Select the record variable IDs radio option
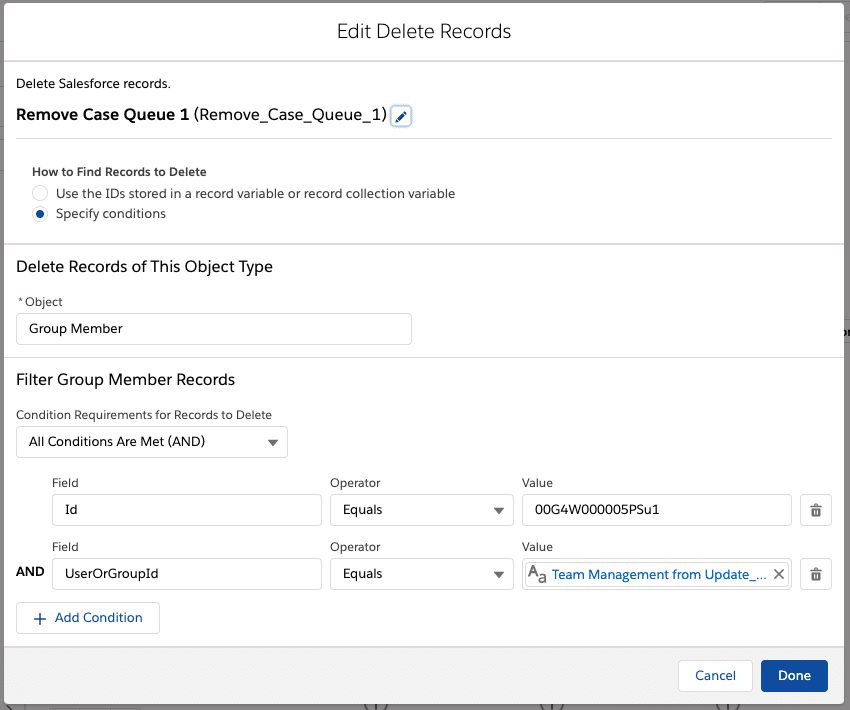The height and width of the screenshot is (710, 850). (x=40, y=193)
